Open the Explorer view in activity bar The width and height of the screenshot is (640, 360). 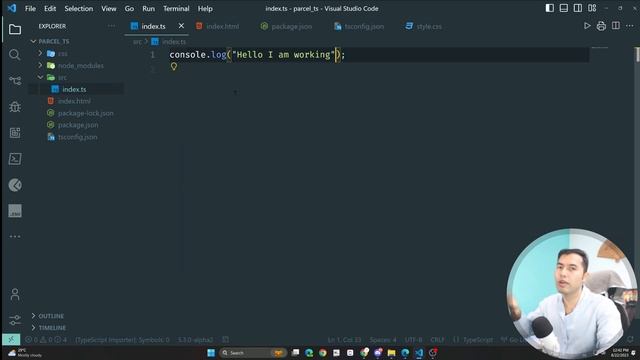(15, 29)
